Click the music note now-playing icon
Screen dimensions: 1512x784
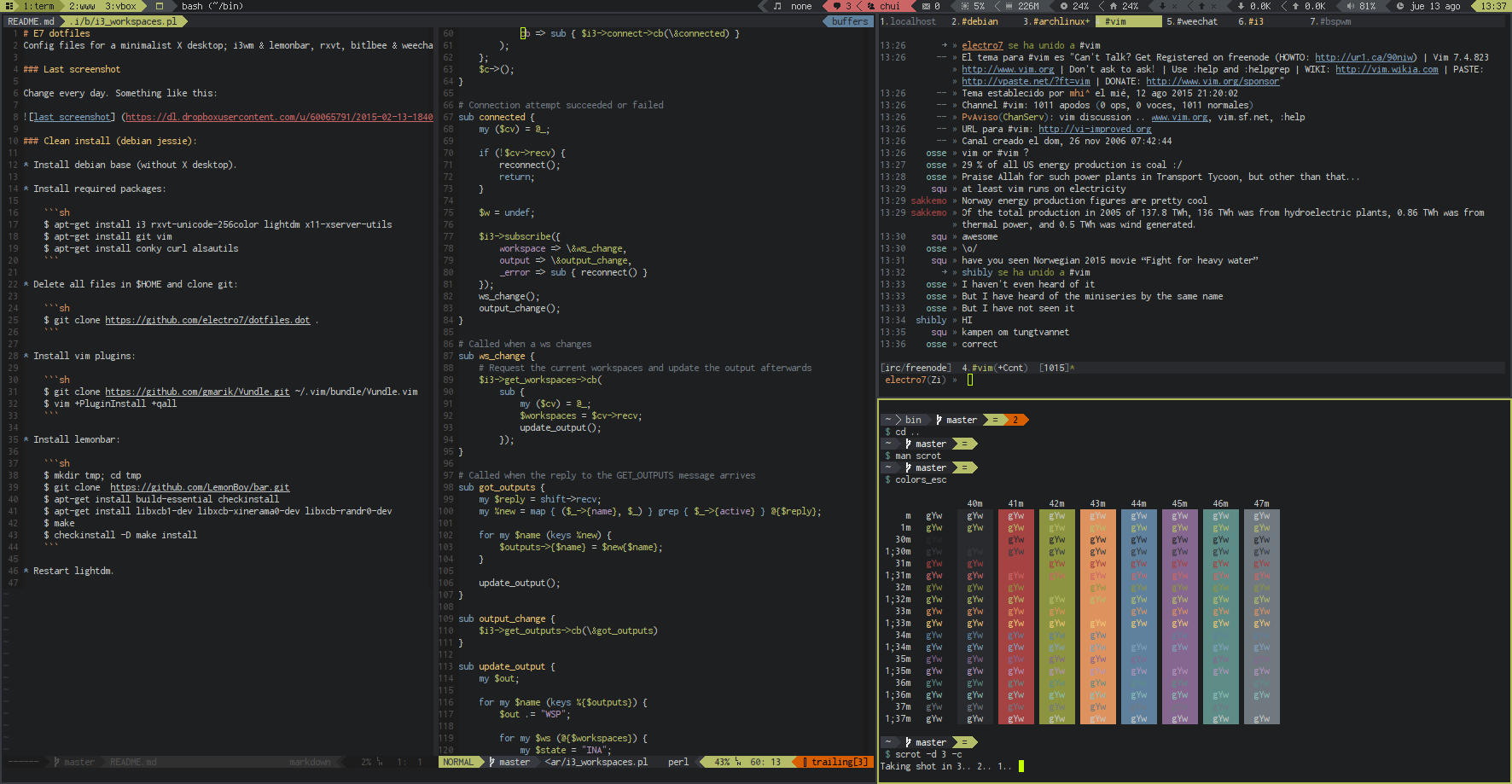tap(777, 6)
